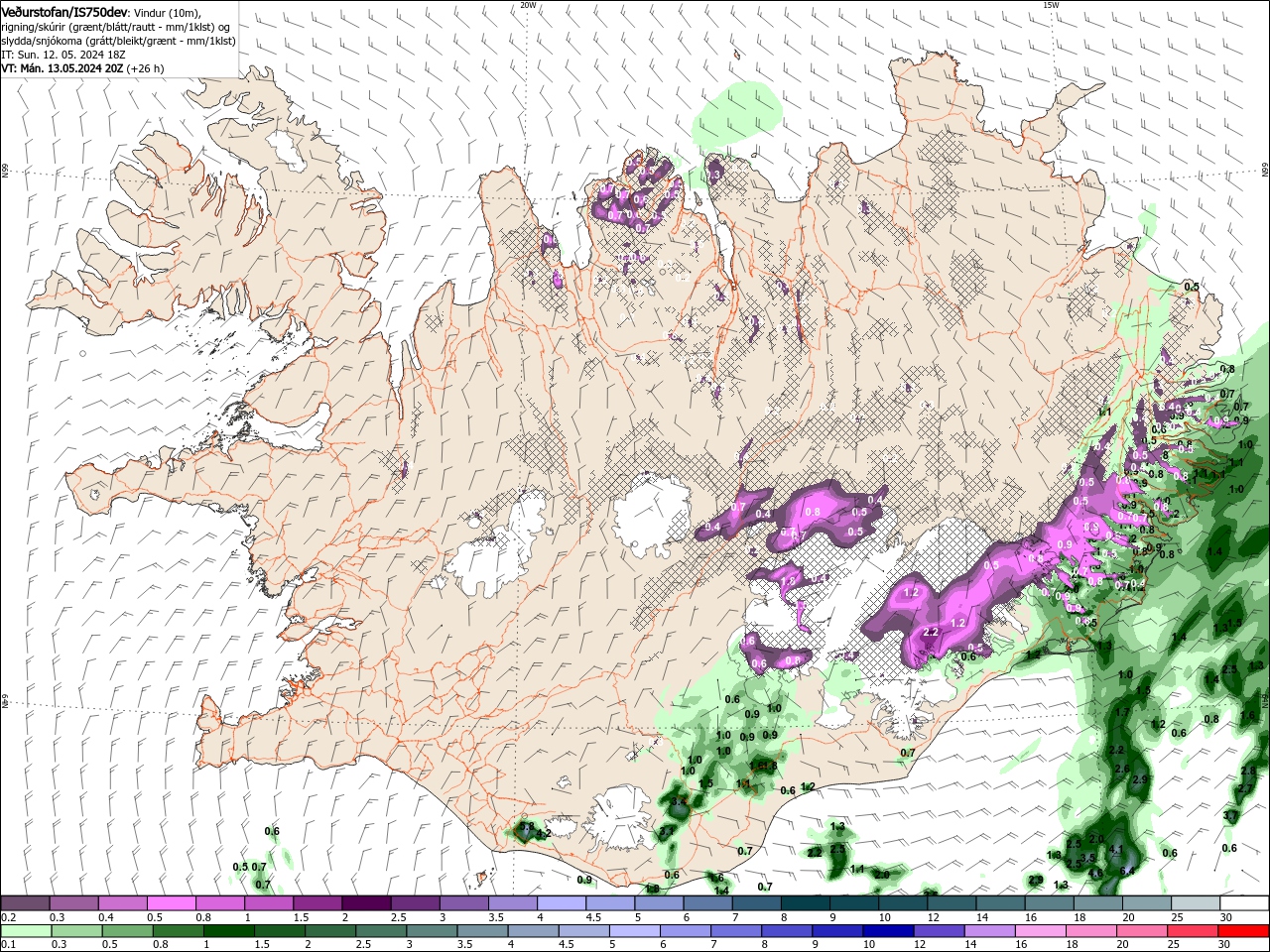Select the bright pink 0.5 swatch in upper legend row
Viewport: 1270px width, 952px height.
(172, 903)
